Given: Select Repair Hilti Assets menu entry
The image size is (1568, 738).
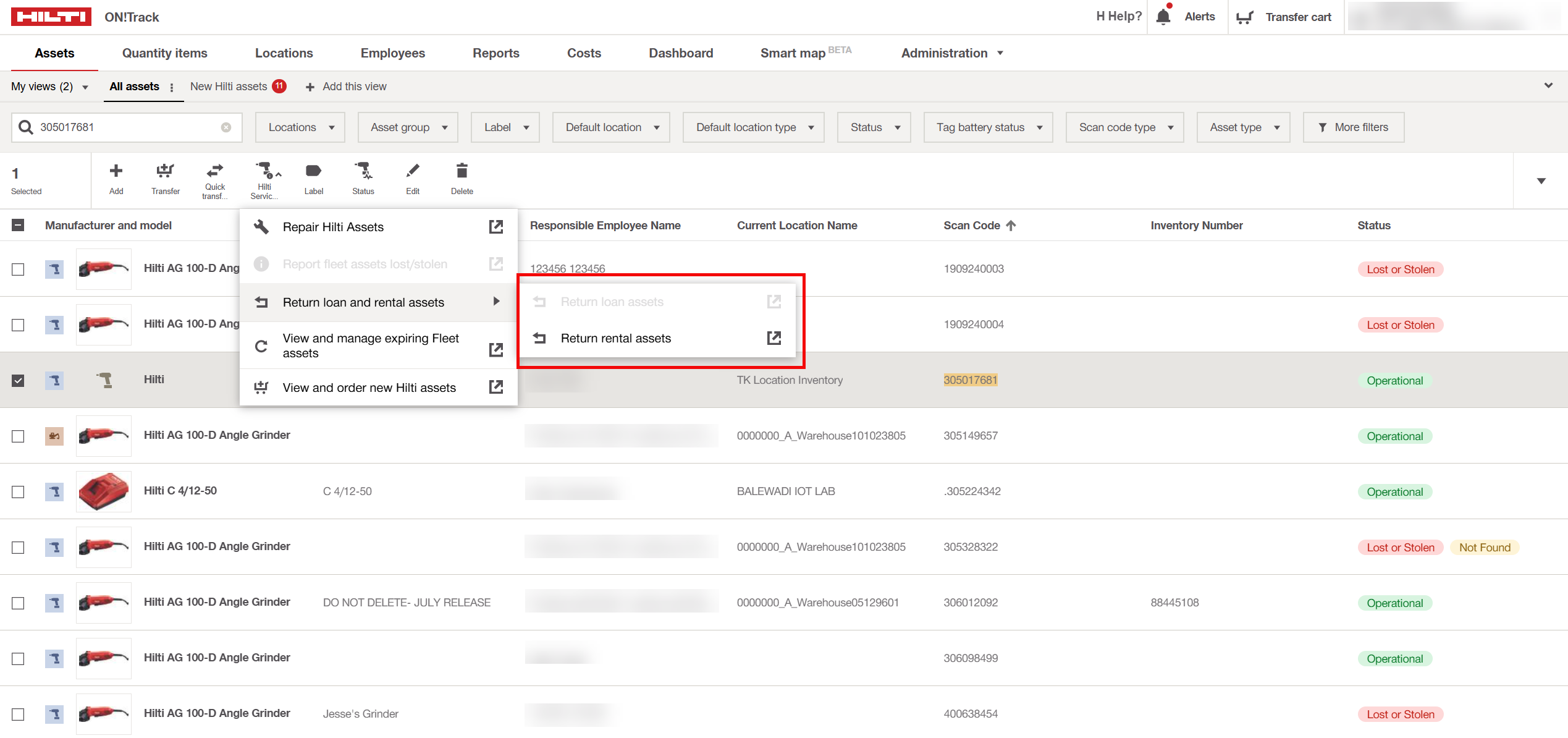Looking at the screenshot, I should pos(378,227).
